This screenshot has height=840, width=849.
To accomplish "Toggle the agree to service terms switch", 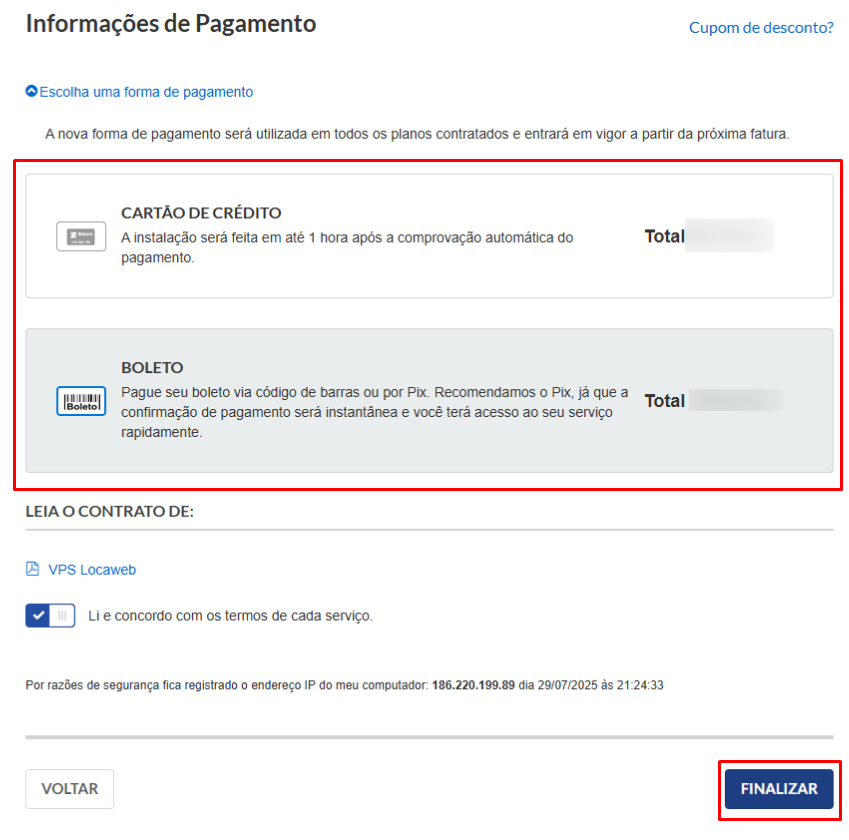I will coord(50,615).
